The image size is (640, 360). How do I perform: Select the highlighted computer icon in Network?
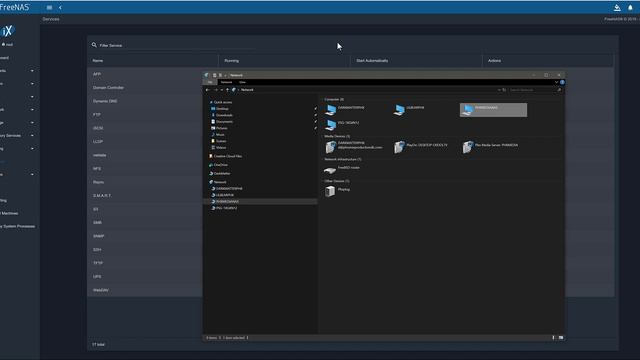click(x=468, y=110)
